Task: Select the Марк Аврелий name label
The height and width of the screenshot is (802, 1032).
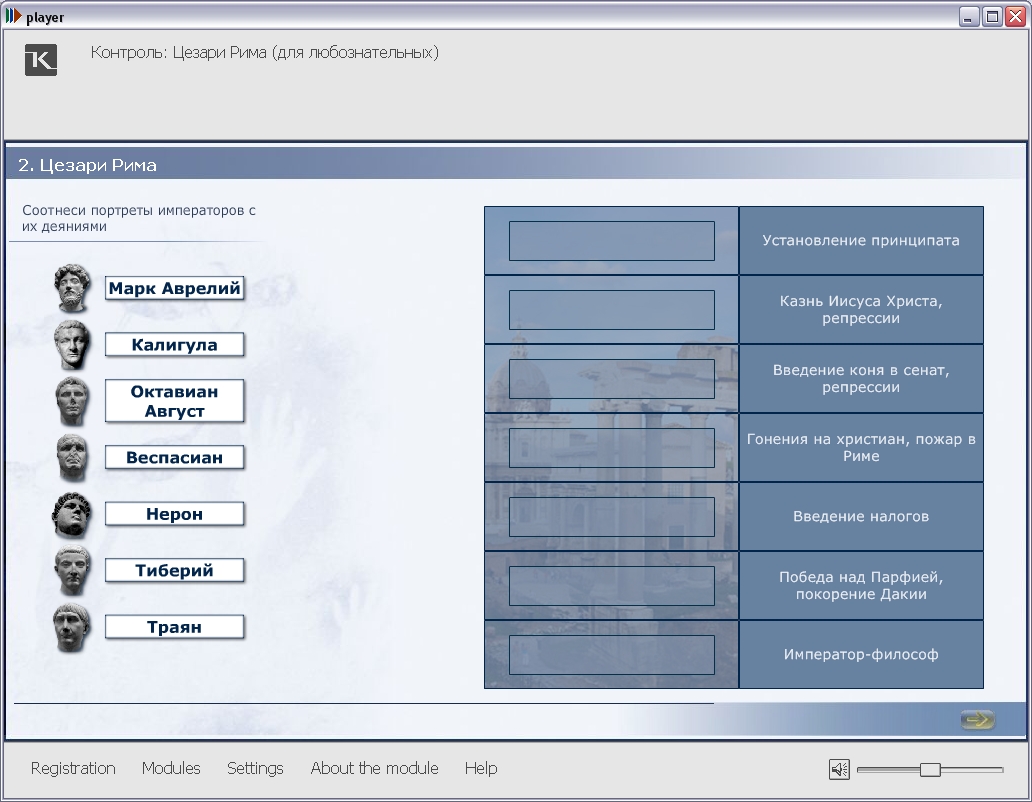Action: (x=174, y=288)
